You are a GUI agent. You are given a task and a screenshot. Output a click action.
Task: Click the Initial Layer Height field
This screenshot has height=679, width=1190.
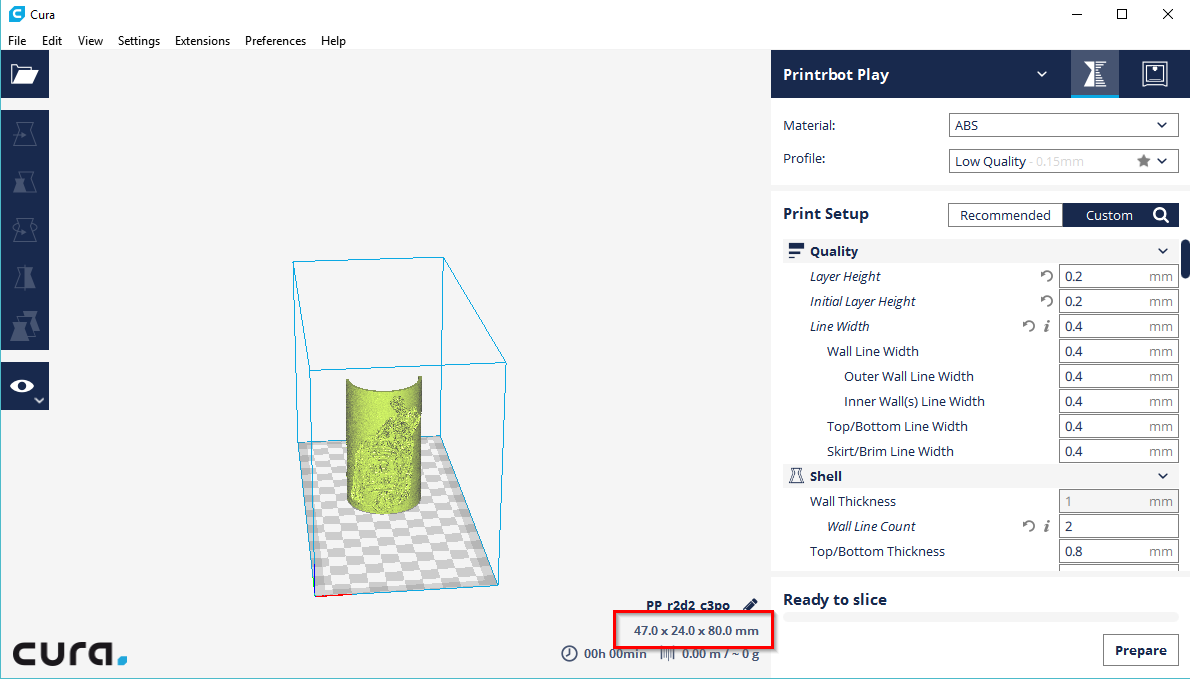pyautogui.click(x=1119, y=301)
